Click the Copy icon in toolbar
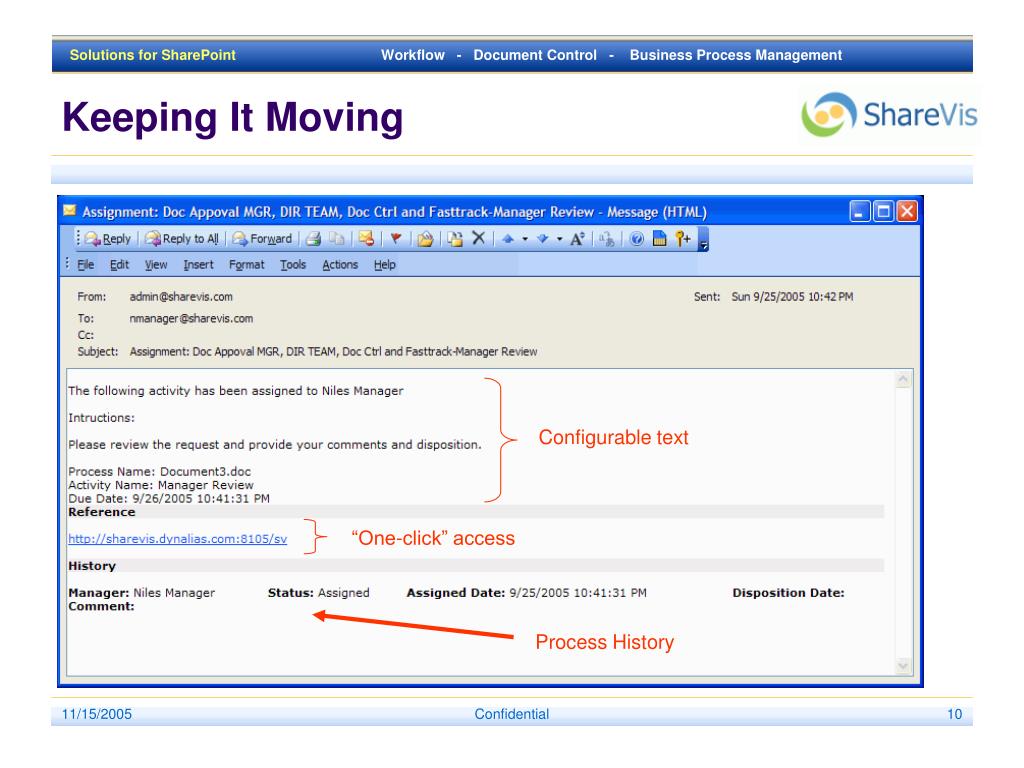Image resolution: width=1024 pixels, height=768 pixels. tap(336, 239)
